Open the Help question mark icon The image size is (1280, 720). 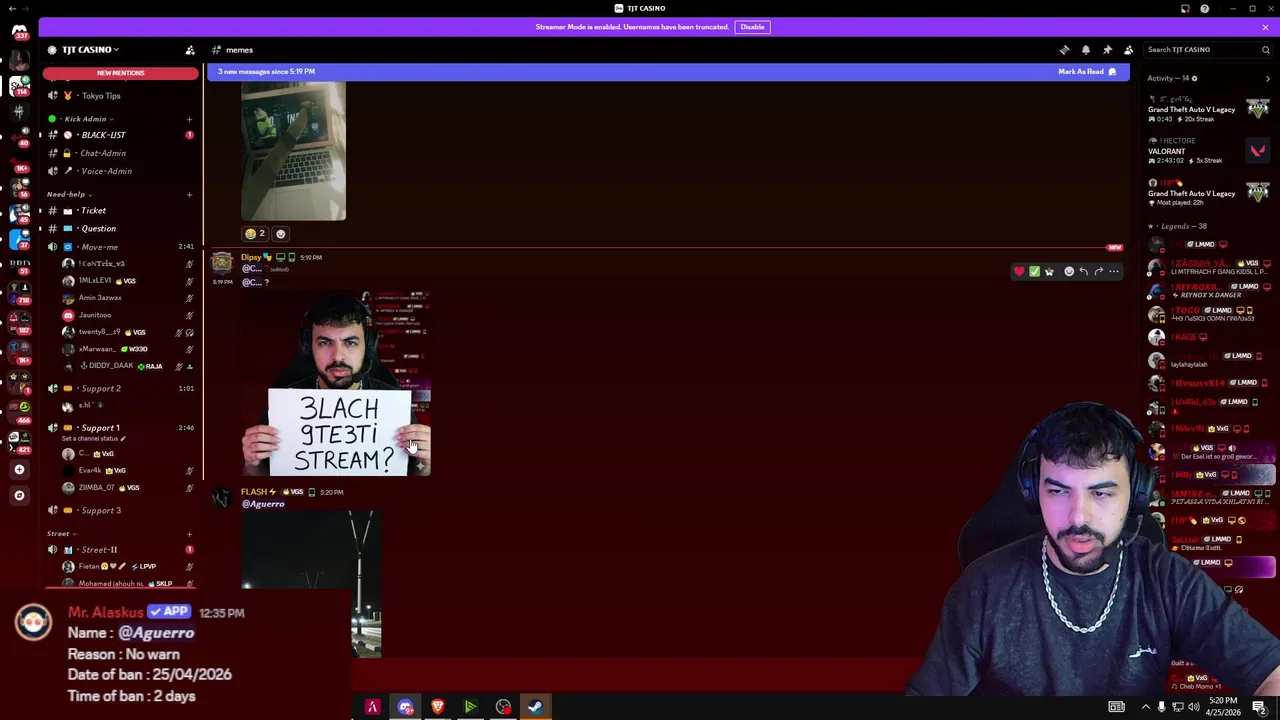[x=1205, y=9]
